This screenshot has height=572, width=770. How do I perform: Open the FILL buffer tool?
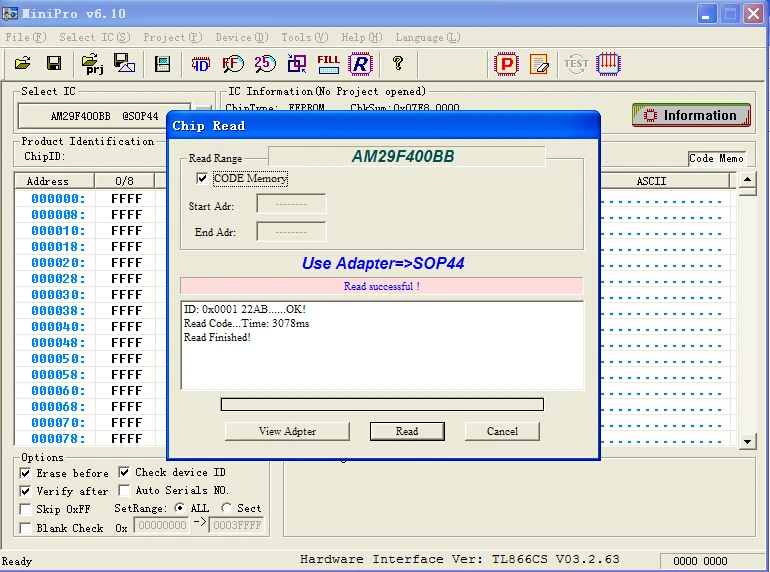click(x=328, y=64)
